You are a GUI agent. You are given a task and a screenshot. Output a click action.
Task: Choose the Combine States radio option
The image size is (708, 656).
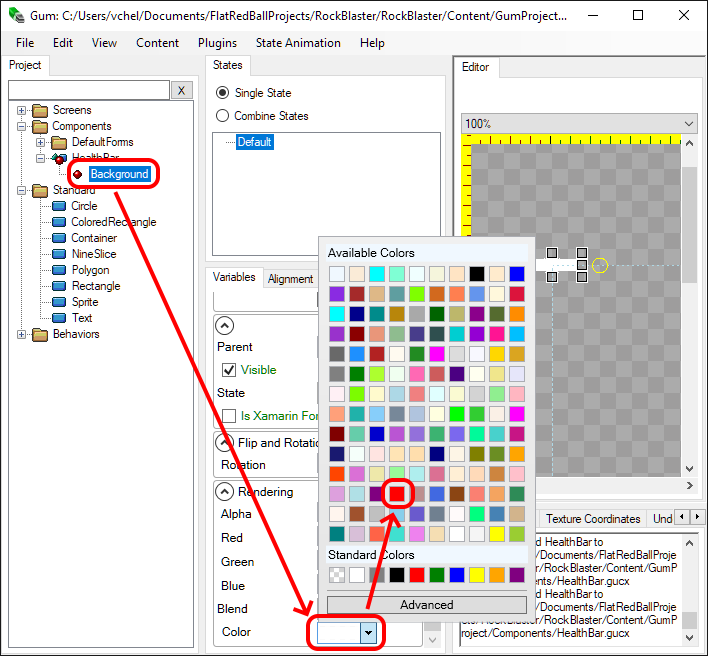point(223,116)
